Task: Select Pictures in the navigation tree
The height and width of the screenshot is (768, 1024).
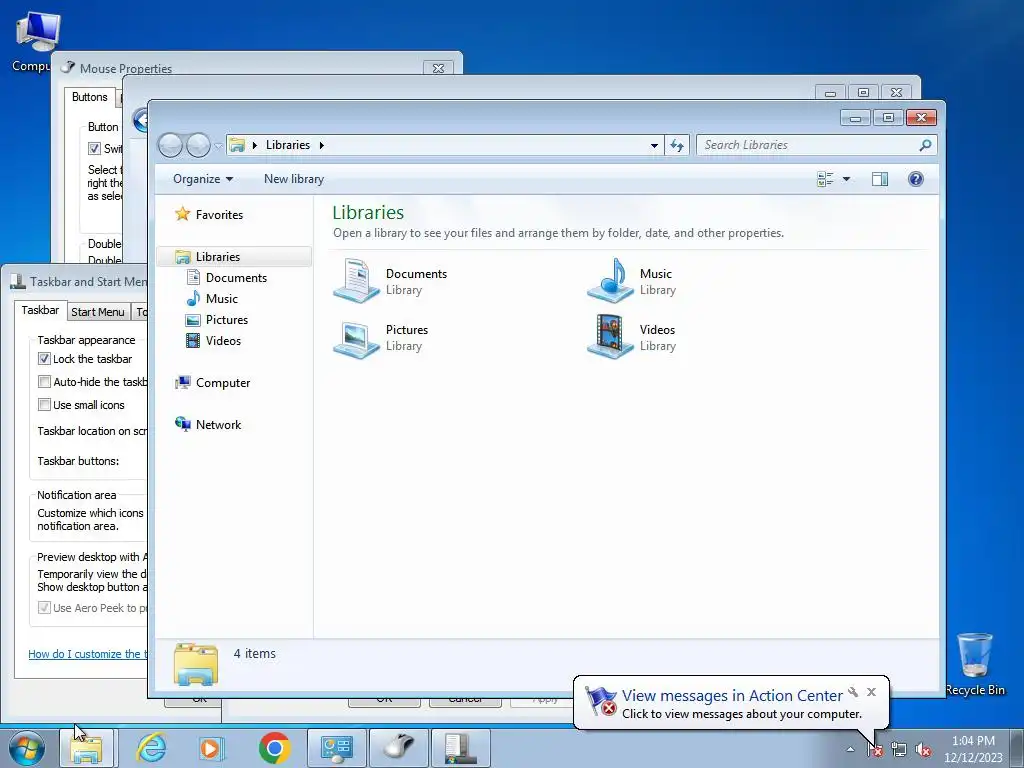Action: (227, 319)
